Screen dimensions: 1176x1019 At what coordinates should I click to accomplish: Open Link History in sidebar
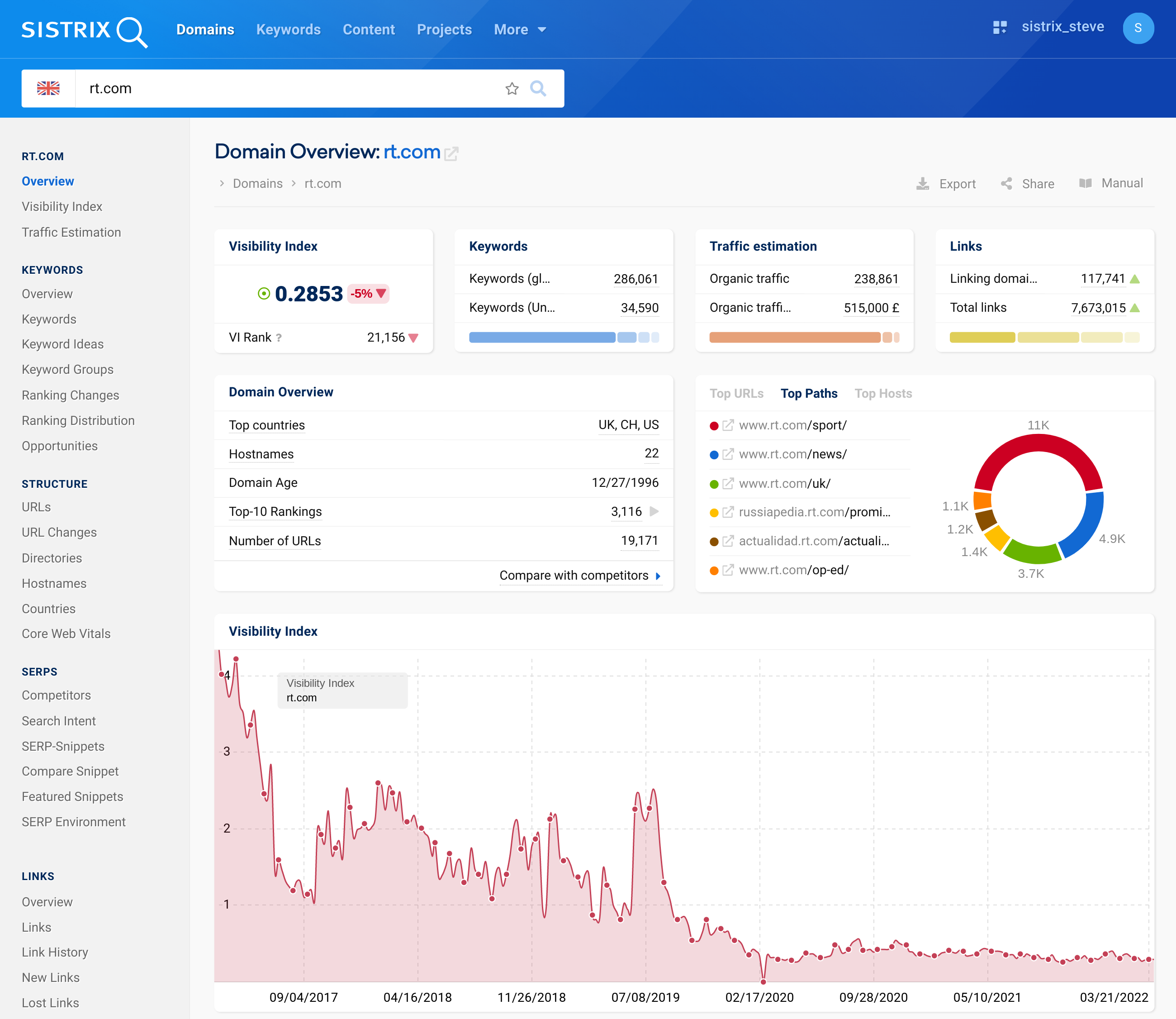click(55, 952)
